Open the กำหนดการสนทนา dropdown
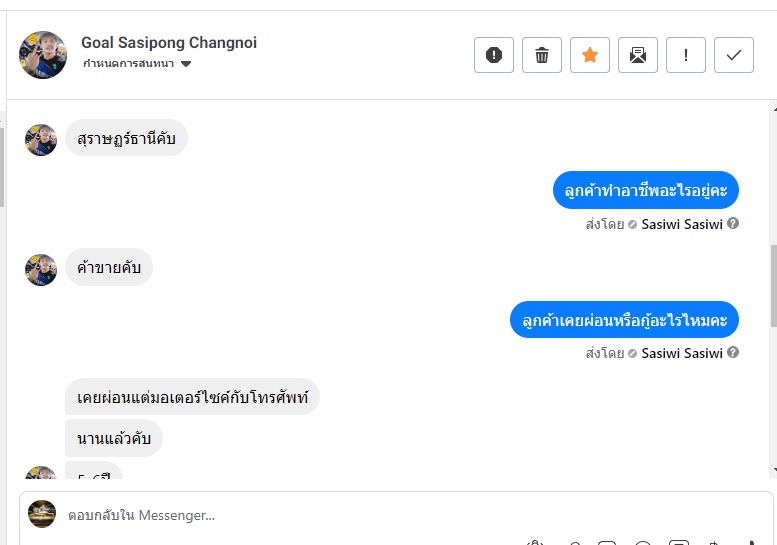The height and width of the screenshot is (545, 777). [x=137, y=64]
